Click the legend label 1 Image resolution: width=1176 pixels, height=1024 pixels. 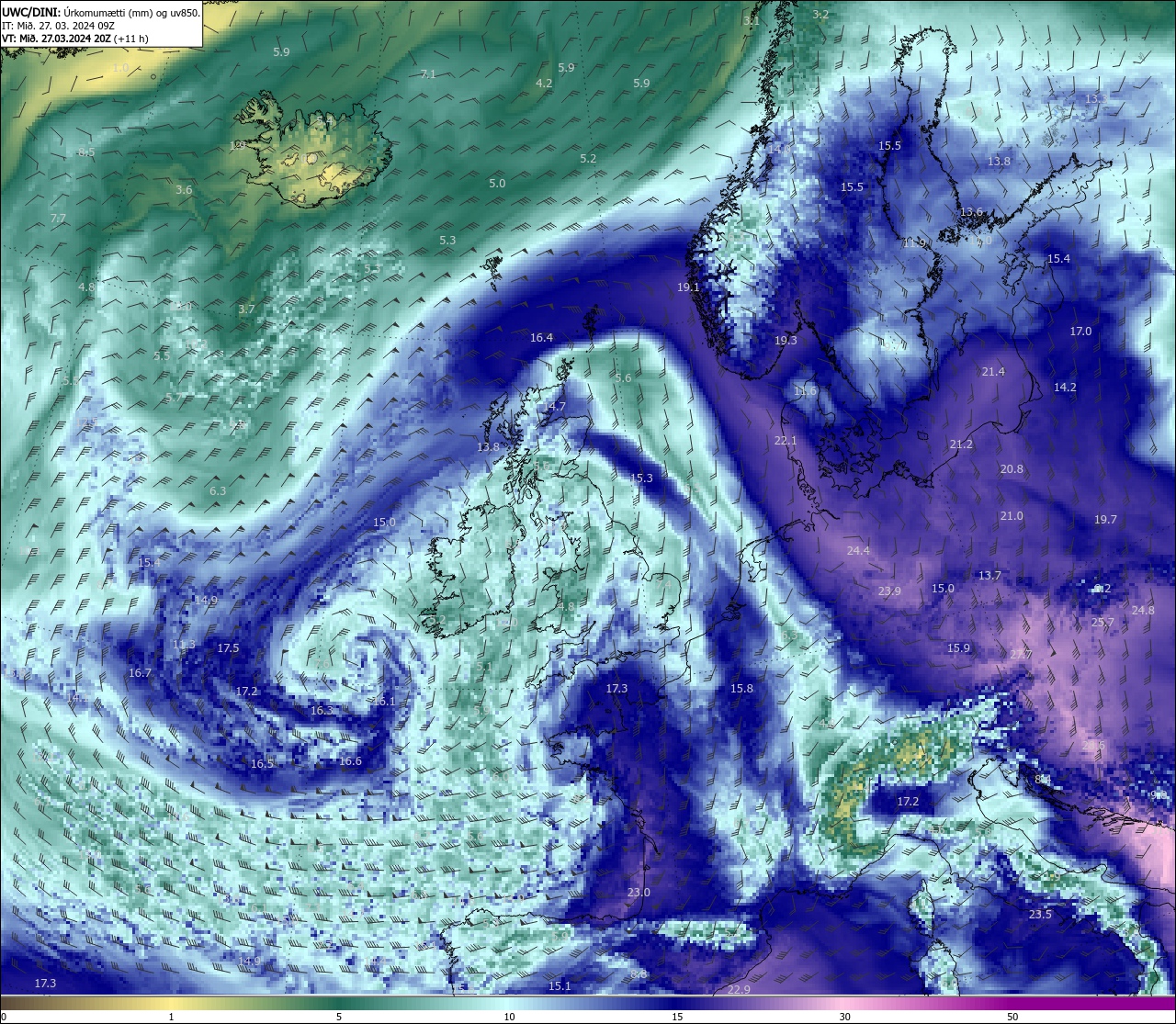point(171,1017)
